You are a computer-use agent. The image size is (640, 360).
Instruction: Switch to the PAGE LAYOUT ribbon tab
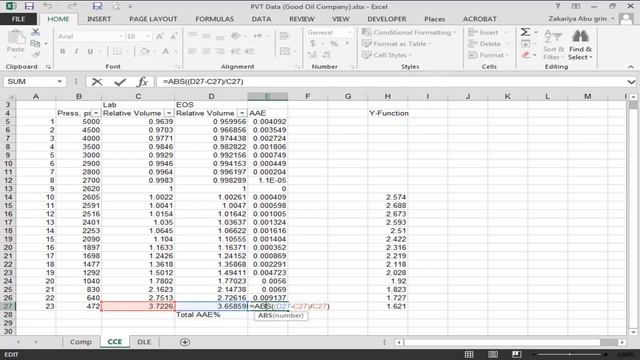153,19
